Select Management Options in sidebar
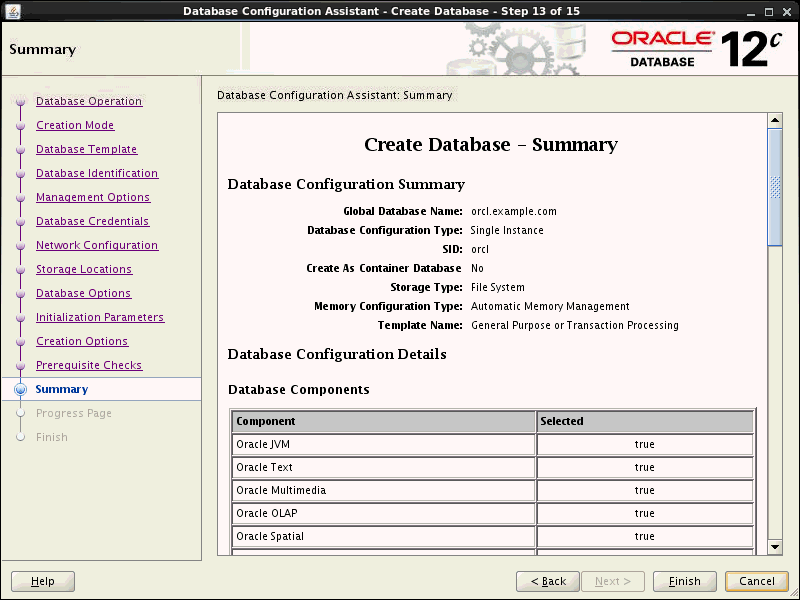The width and height of the screenshot is (800, 600). coord(93,197)
